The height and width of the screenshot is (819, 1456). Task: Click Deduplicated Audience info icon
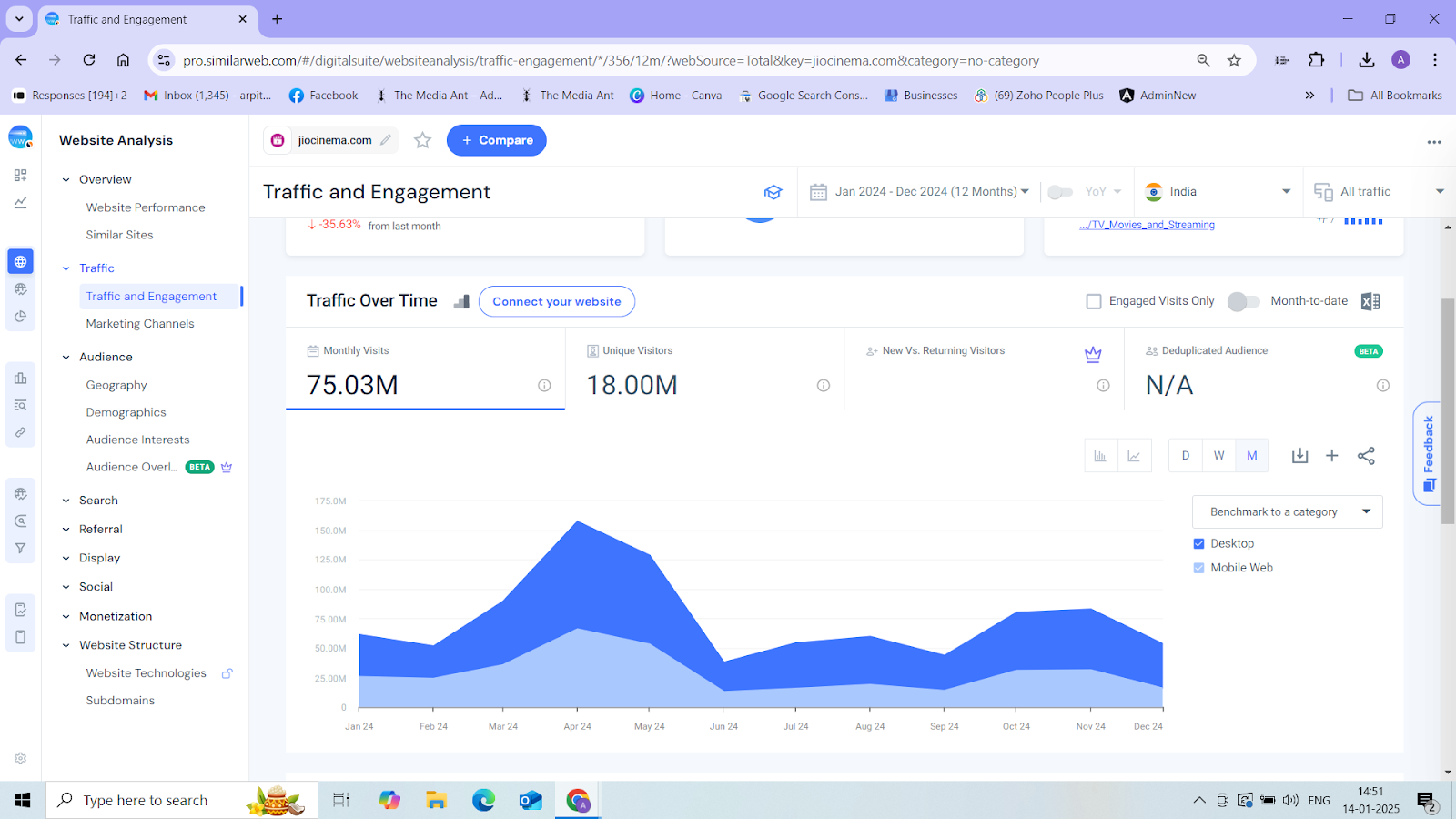[1383, 386]
